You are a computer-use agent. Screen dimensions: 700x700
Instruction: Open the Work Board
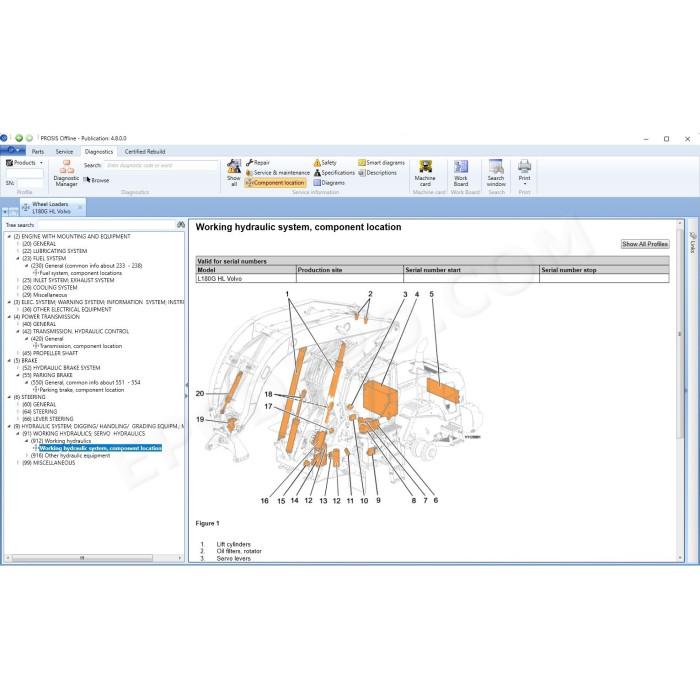(461, 173)
